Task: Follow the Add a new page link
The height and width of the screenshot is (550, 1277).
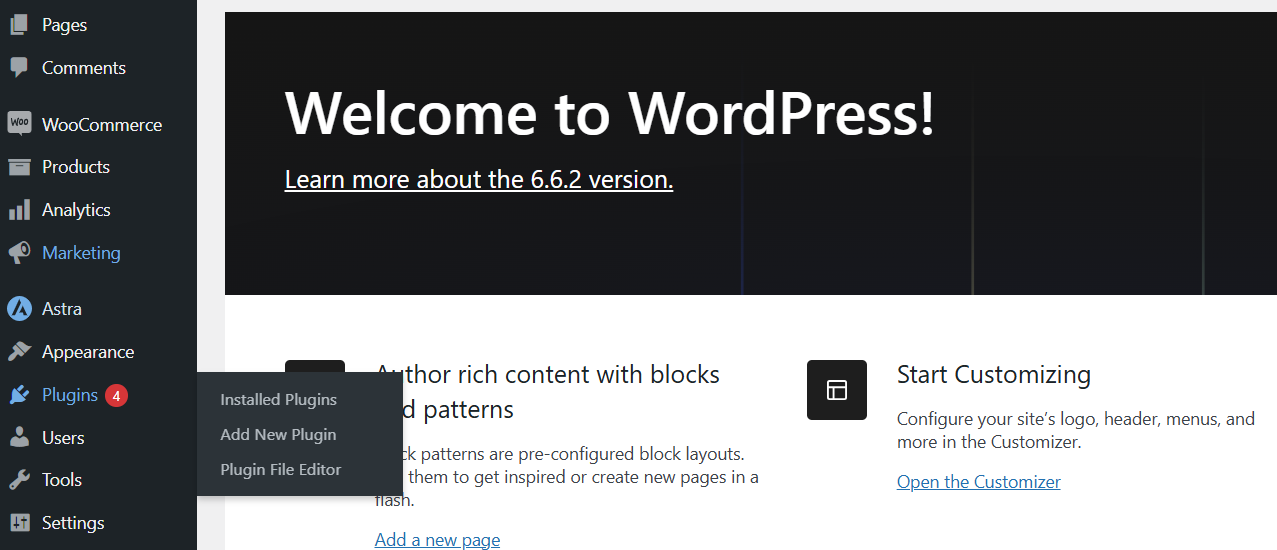Action: 437,540
